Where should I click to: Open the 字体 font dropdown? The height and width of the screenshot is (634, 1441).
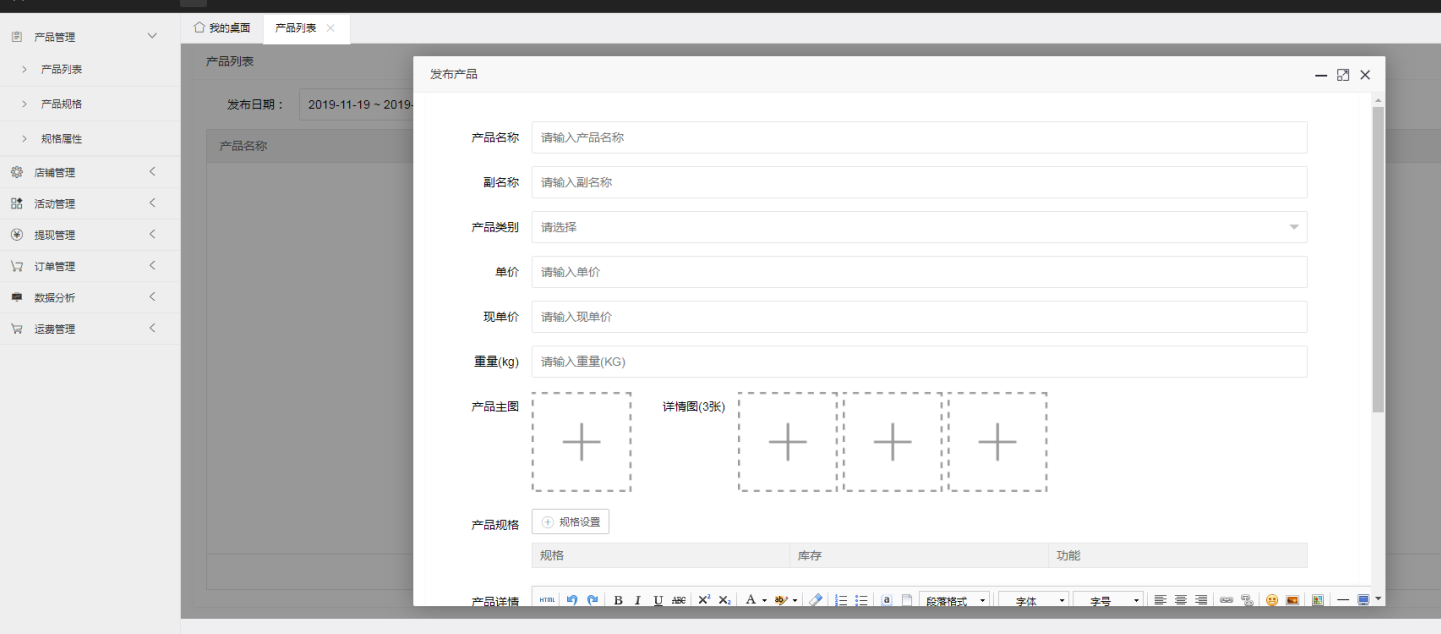click(x=1033, y=601)
